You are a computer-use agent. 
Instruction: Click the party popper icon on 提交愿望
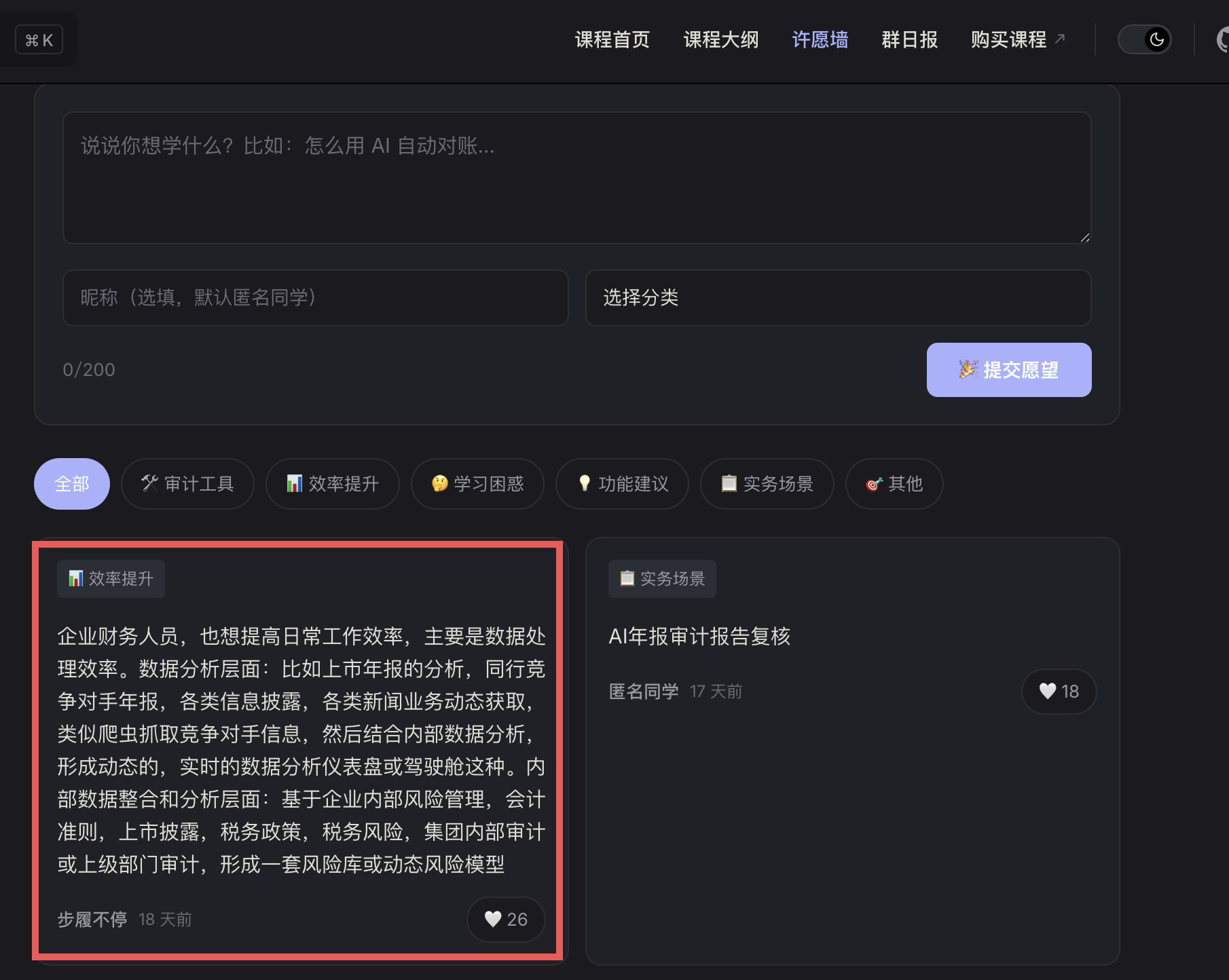tap(968, 369)
